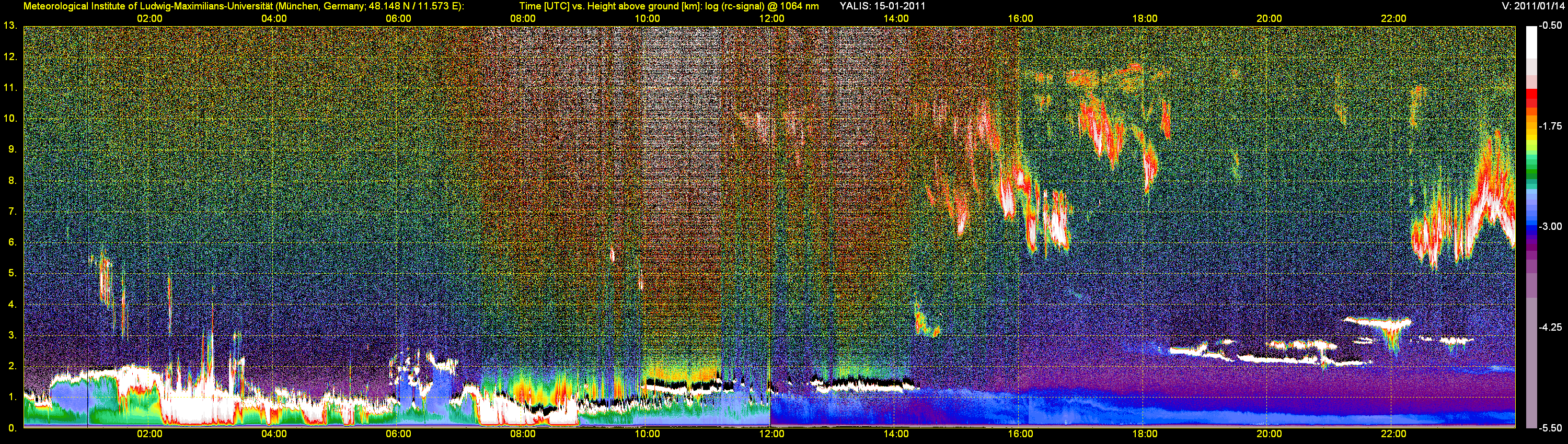The height and width of the screenshot is (444, 1568).
Task: Click the 20:00 label on the top time axis
Action: pyautogui.click(x=1269, y=19)
